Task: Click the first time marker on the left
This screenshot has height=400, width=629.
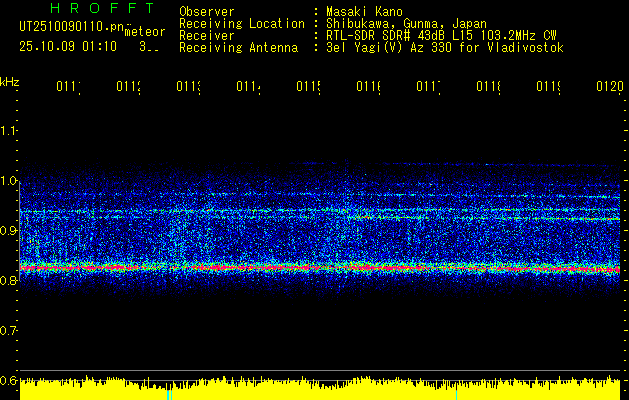Action: point(68,88)
